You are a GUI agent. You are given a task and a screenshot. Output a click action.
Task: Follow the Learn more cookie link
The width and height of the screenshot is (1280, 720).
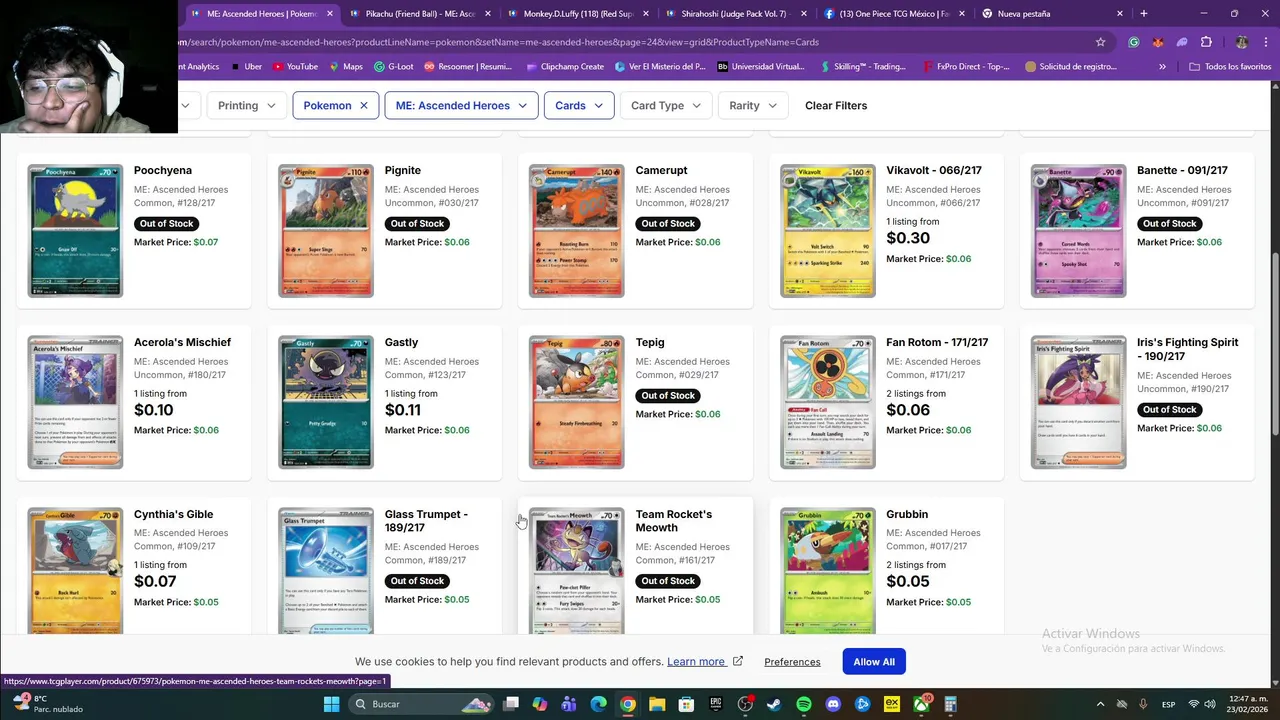pyautogui.click(x=696, y=662)
